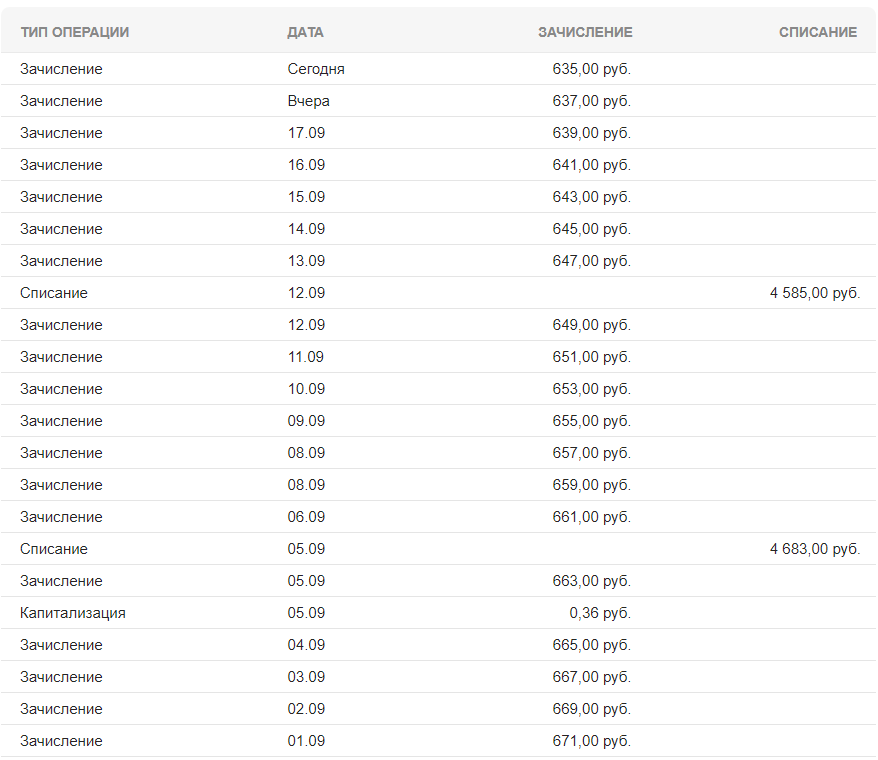Click the 14.09 date entry
This screenshot has width=878, height=760.
(x=306, y=229)
